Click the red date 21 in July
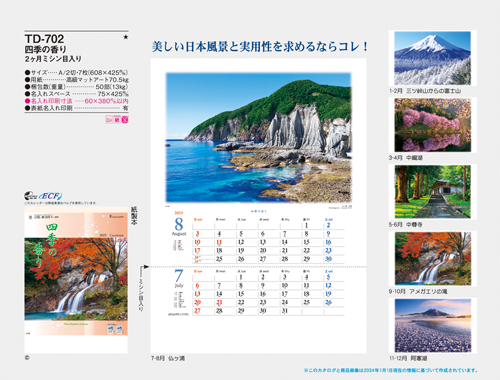This screenshot has height=380, width=500. [219, 303]
